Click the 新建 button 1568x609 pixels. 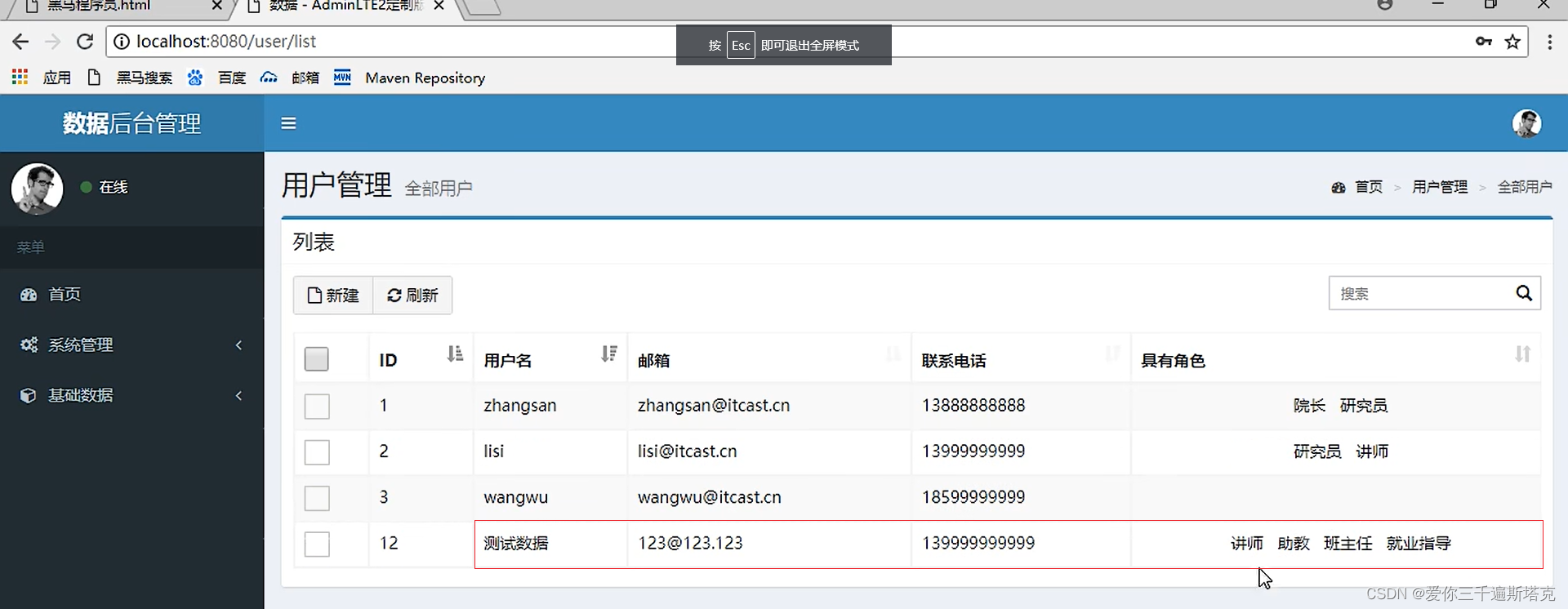coord(333,296)
